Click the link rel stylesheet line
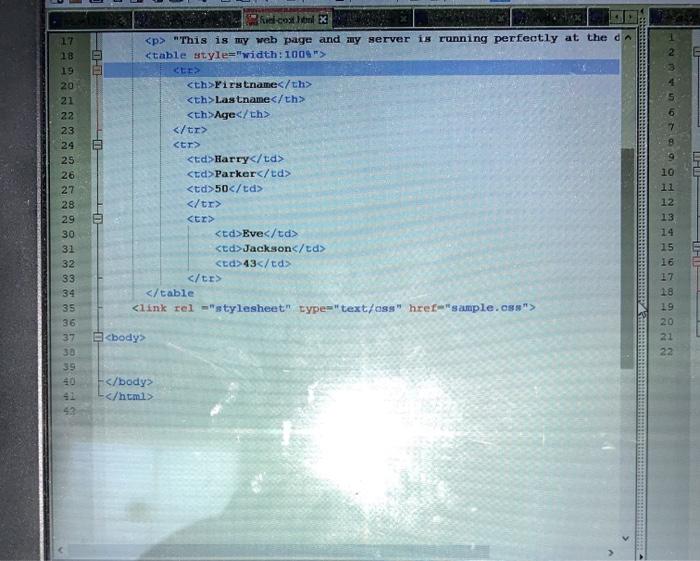This screenshot has height=561, width=700. click(x=333, y=308)
